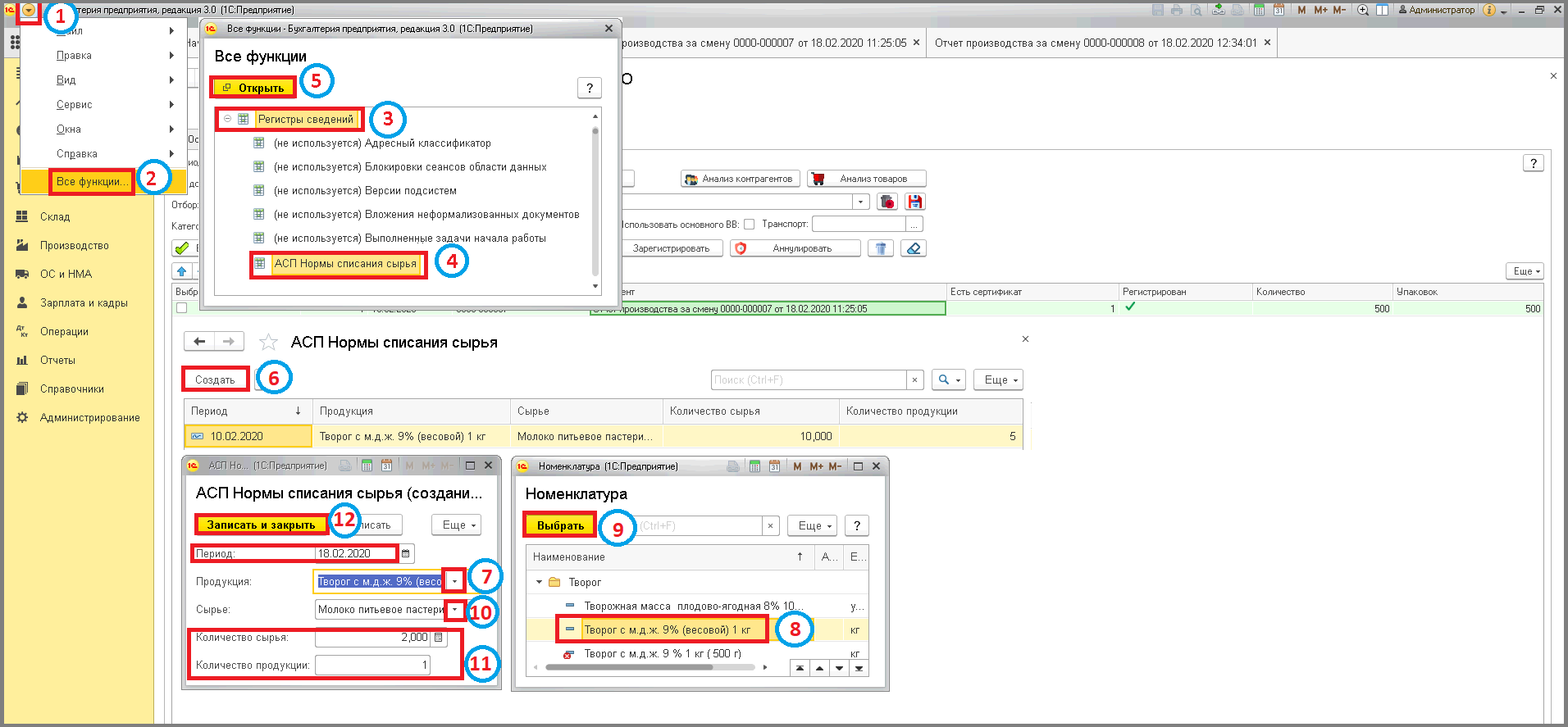
Task: Open the Еще menu above the Упаковок column
Action: [x=1525, y=271]
